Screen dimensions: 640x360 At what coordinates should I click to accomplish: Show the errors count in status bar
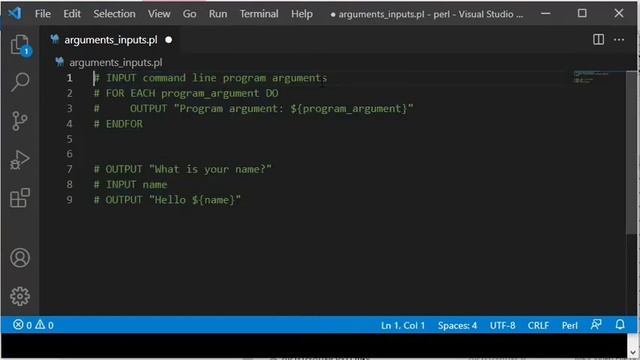(22, 325)
